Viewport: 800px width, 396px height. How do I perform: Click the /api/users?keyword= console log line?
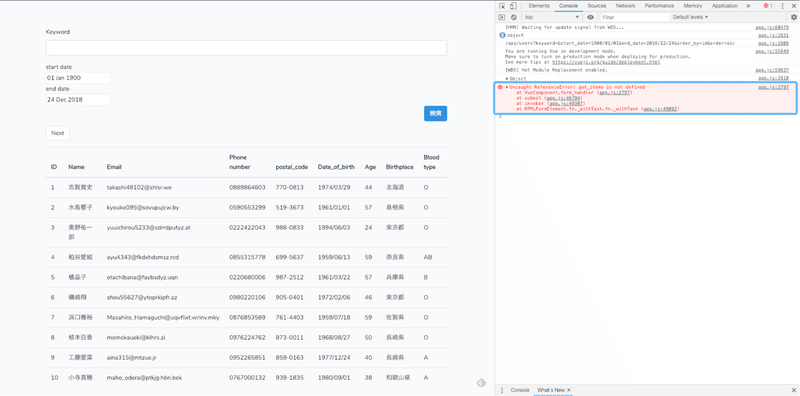(x=620, y=43)
